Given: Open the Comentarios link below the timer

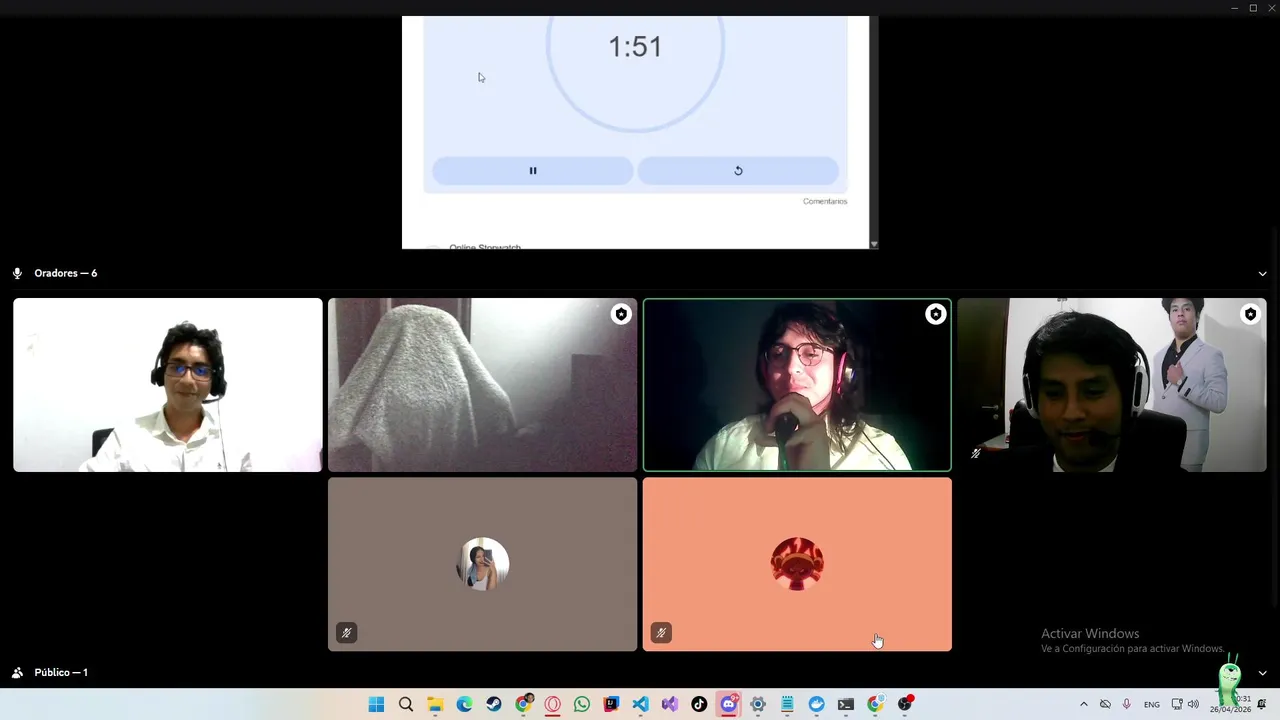Looking at the screenshot, I should (x=825, y=201).
